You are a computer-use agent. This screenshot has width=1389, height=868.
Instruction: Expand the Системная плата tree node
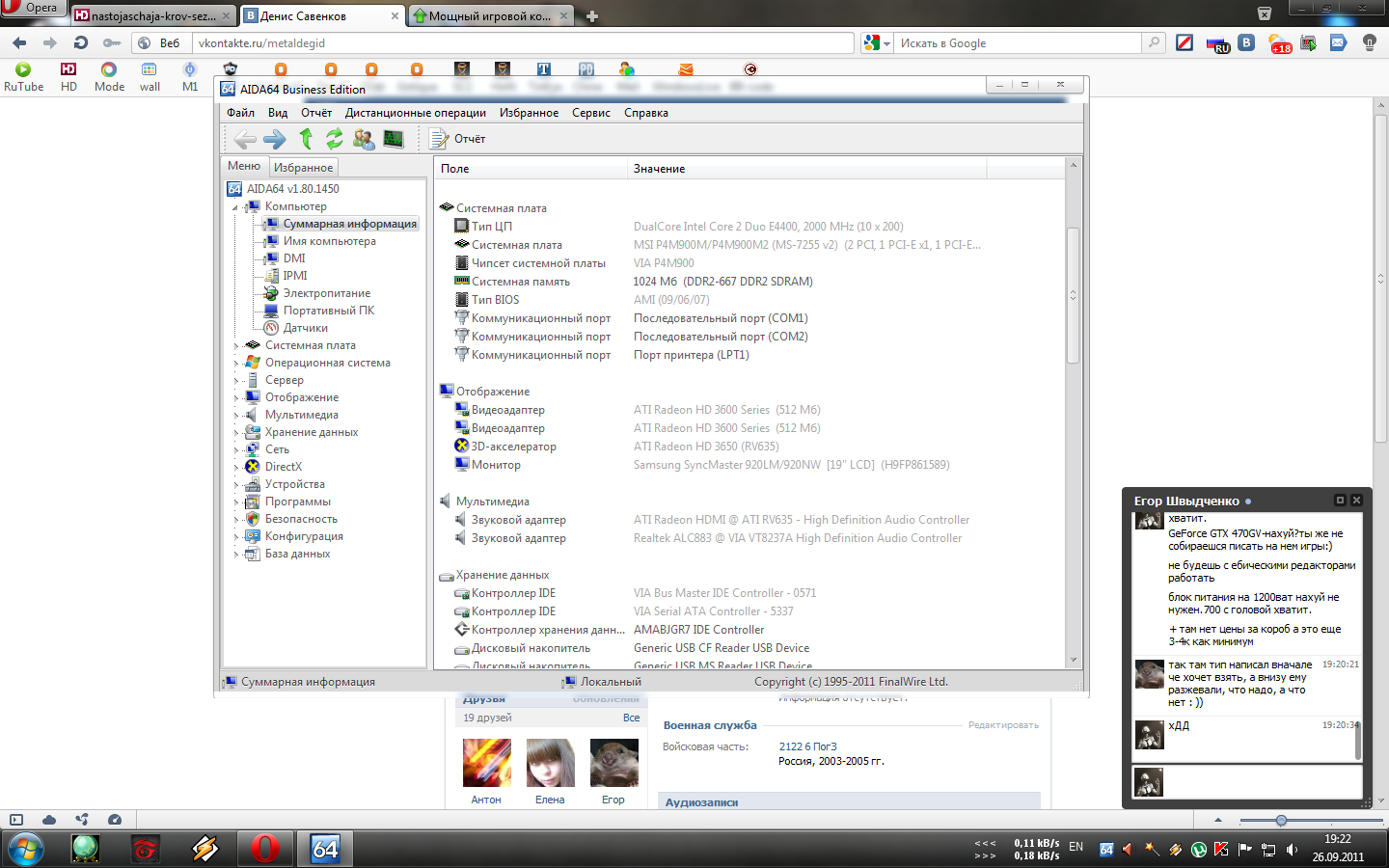click(x=234, y=346)
